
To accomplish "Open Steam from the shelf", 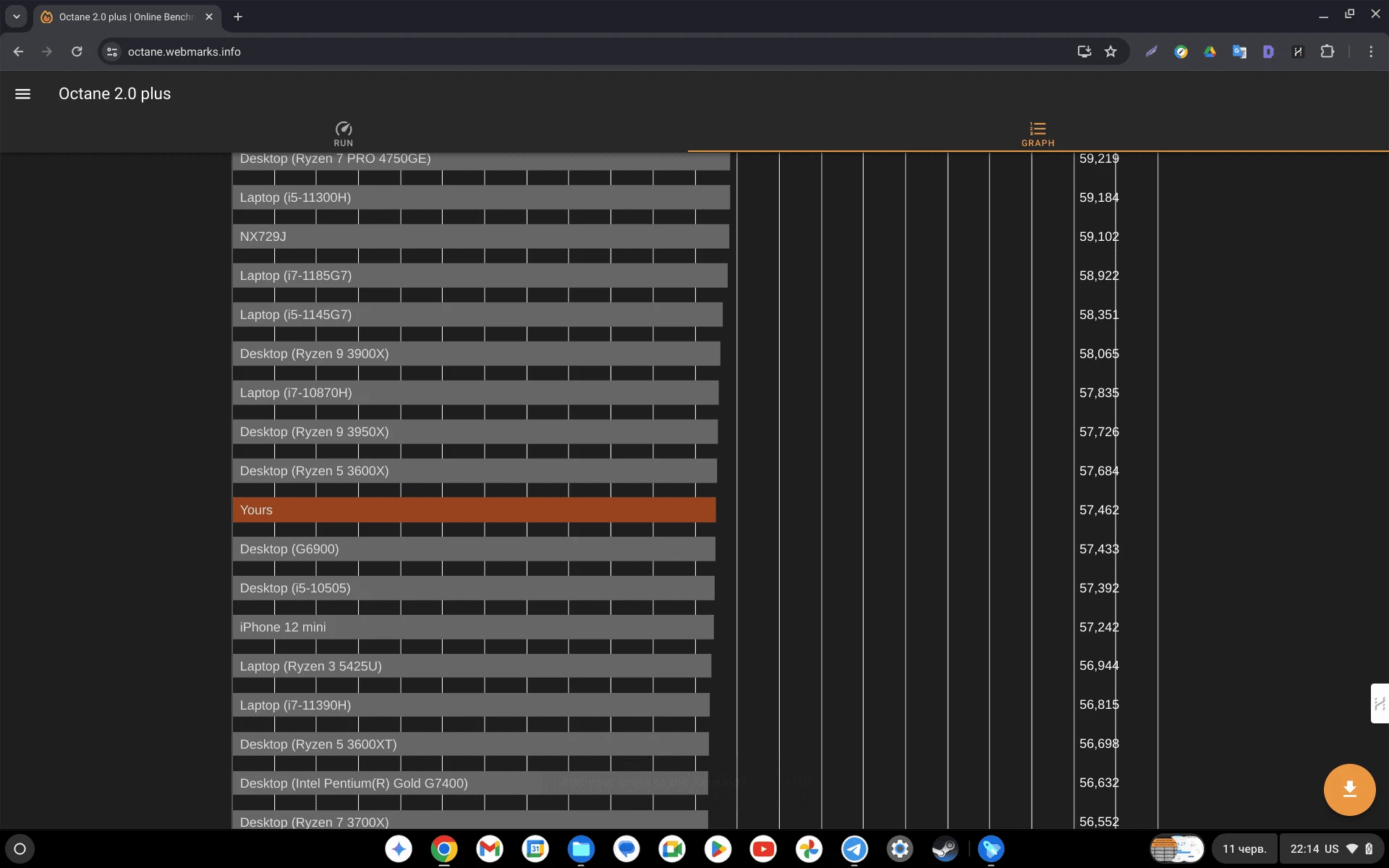I will (945, 848).
